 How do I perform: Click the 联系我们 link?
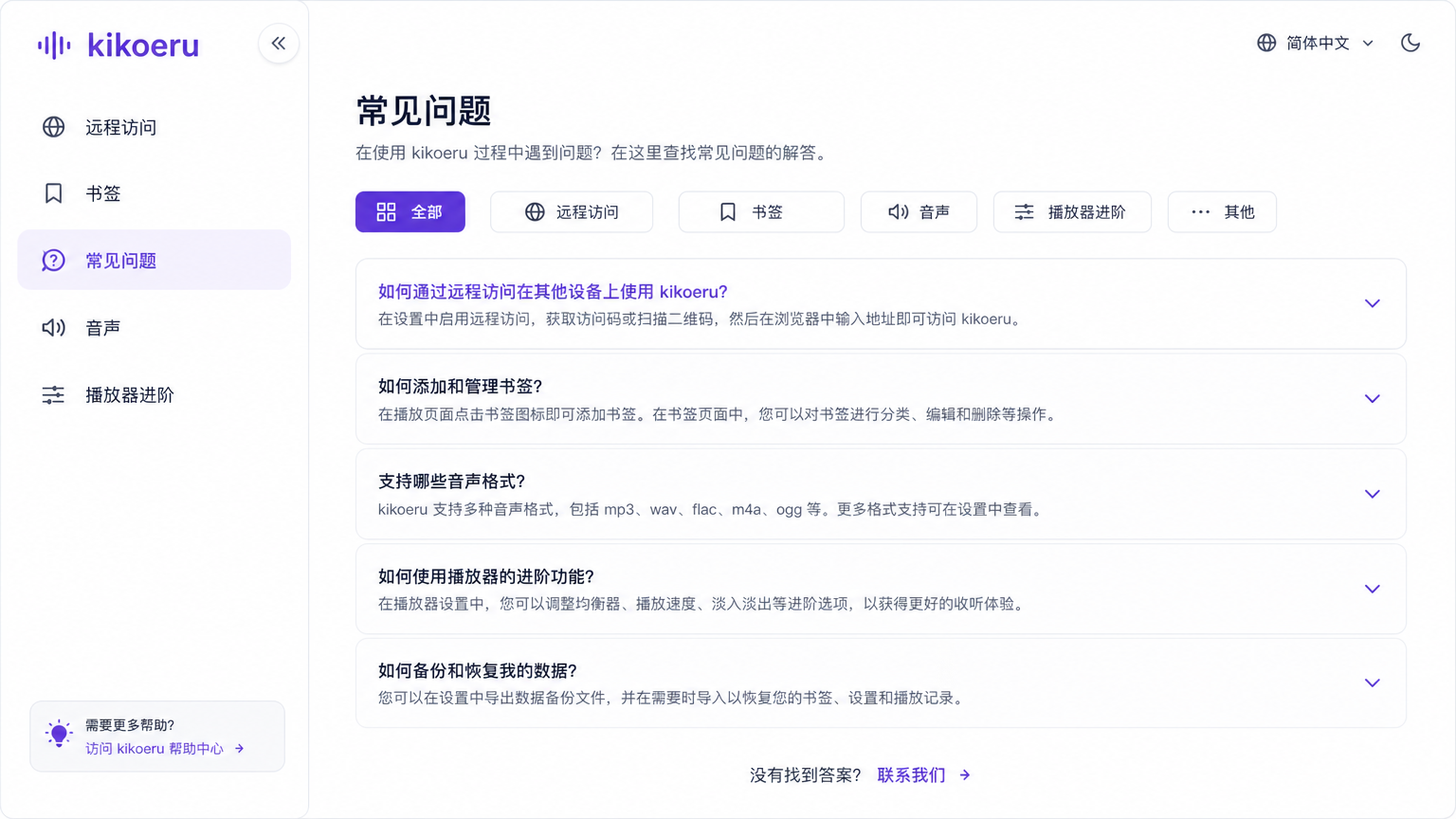pos(911,775)
